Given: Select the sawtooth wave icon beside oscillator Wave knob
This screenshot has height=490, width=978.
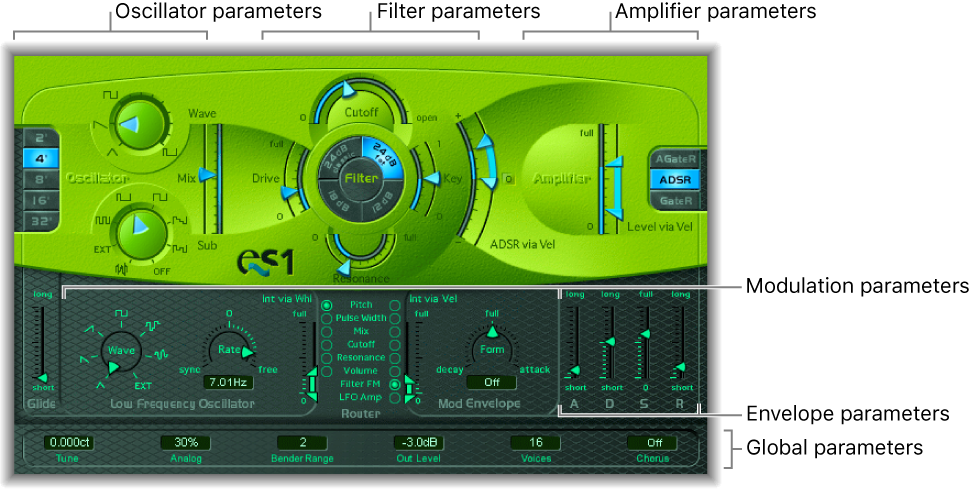Looking at the screenshot, I should pos(98,126).
